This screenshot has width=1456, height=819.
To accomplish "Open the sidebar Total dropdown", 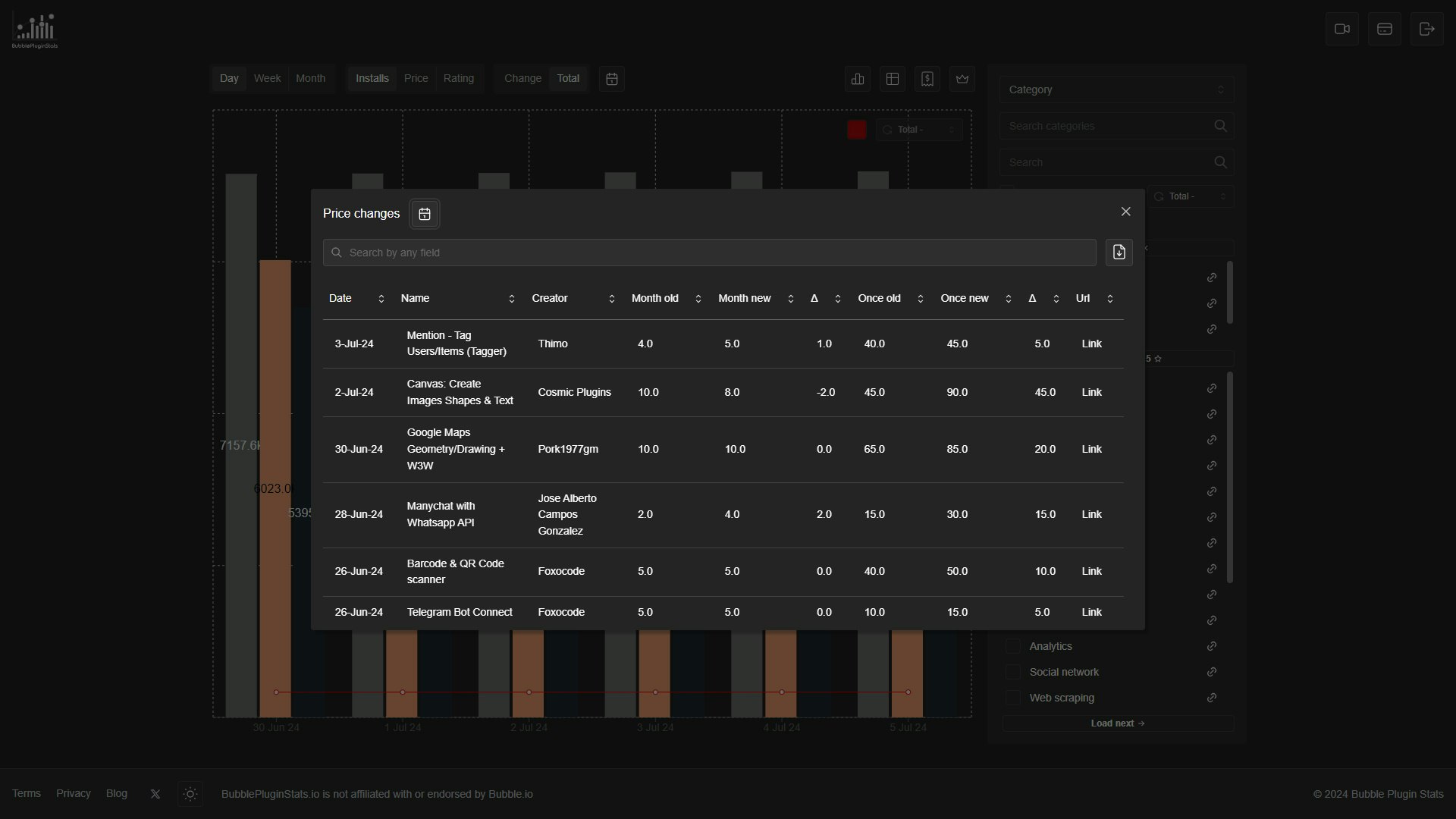I will (x=1191, y=196).
